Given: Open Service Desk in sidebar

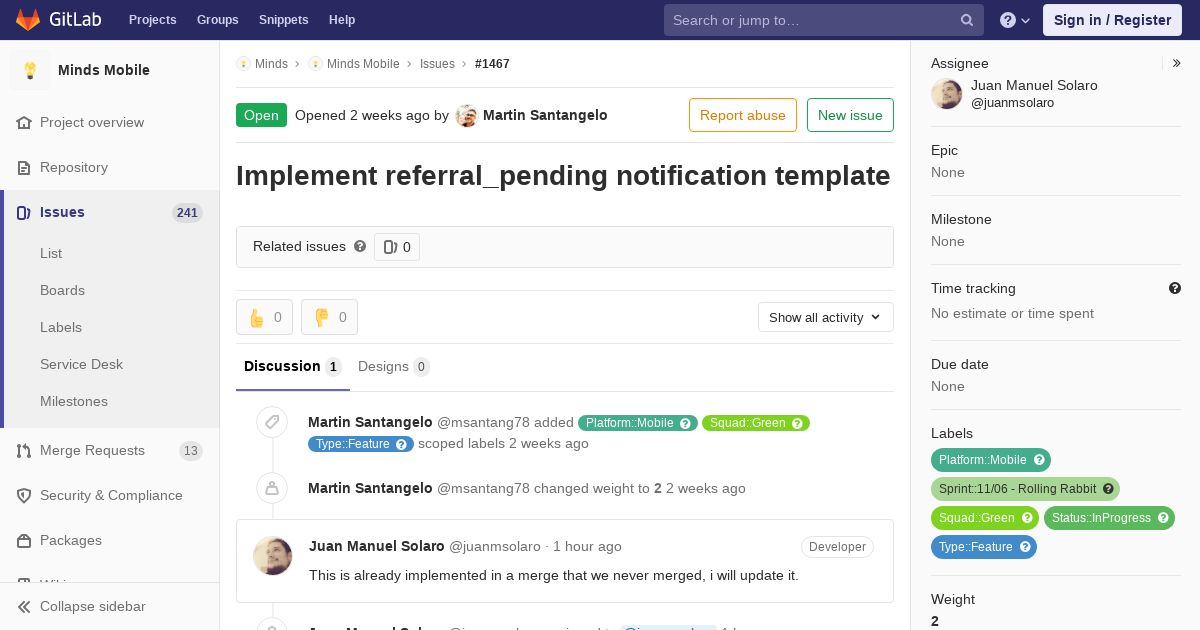Looking at the screenshot, I should point(81,364).
